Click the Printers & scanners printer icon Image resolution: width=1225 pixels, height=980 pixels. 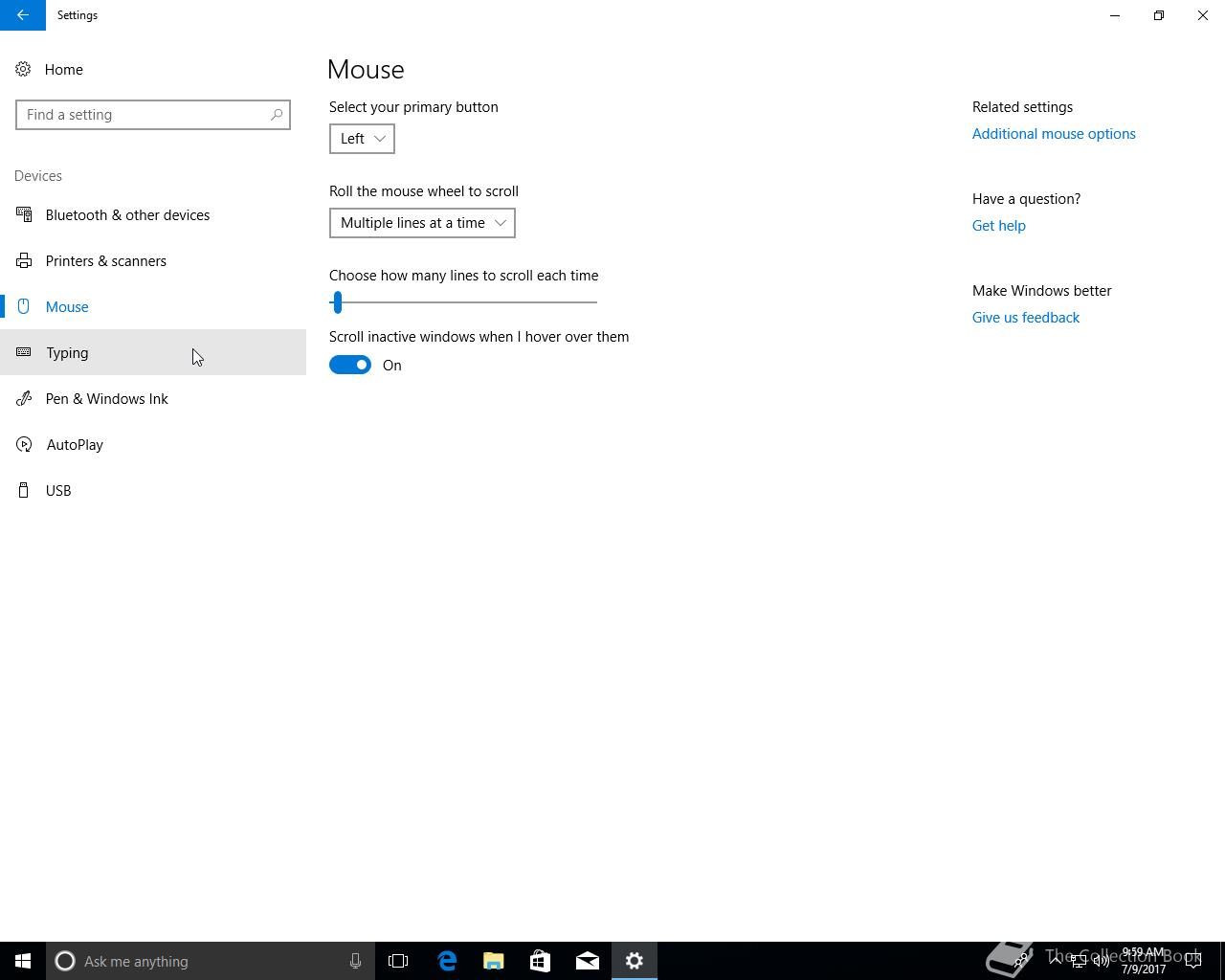tap(24, 260)
